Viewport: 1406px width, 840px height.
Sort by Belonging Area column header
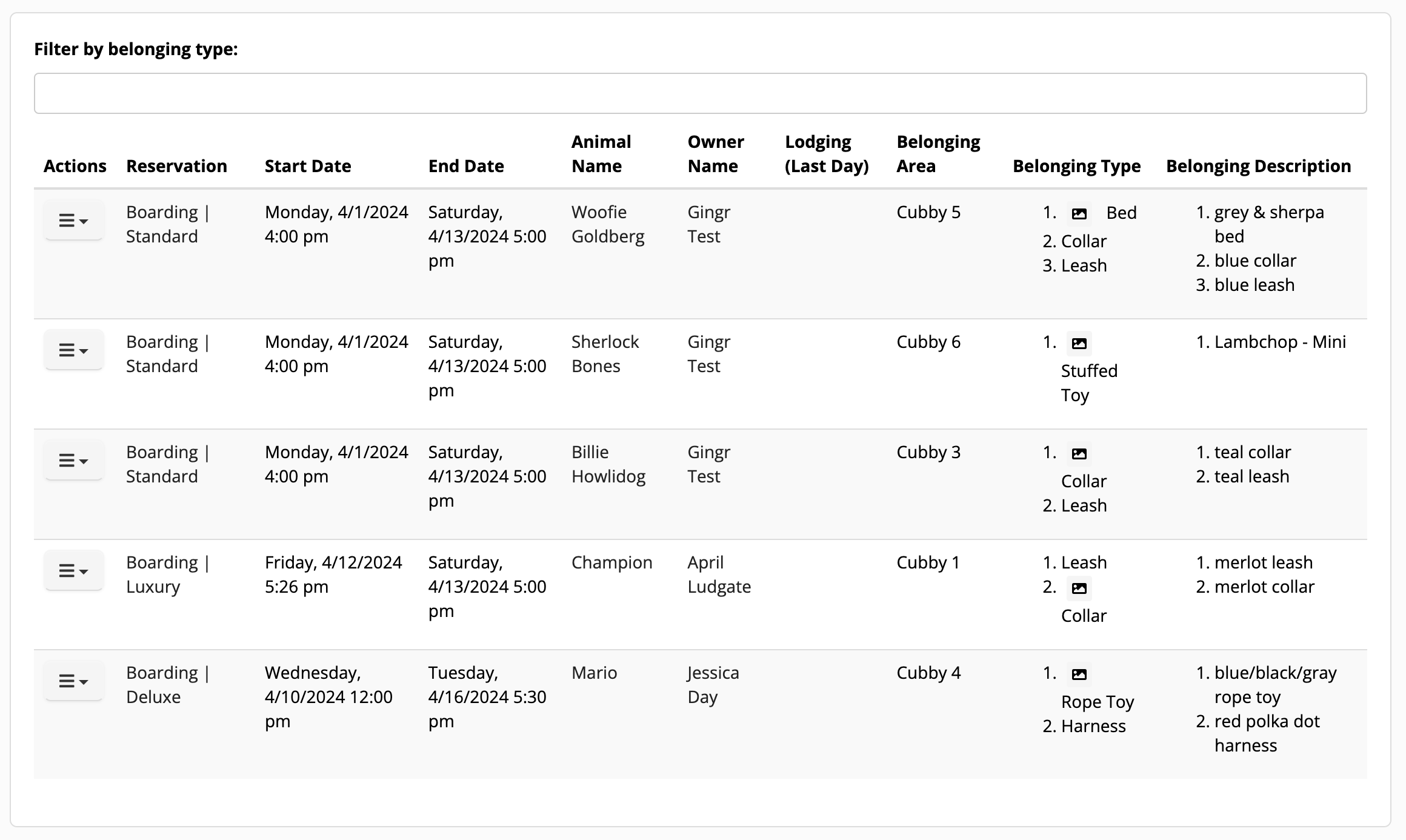[938, 154]
